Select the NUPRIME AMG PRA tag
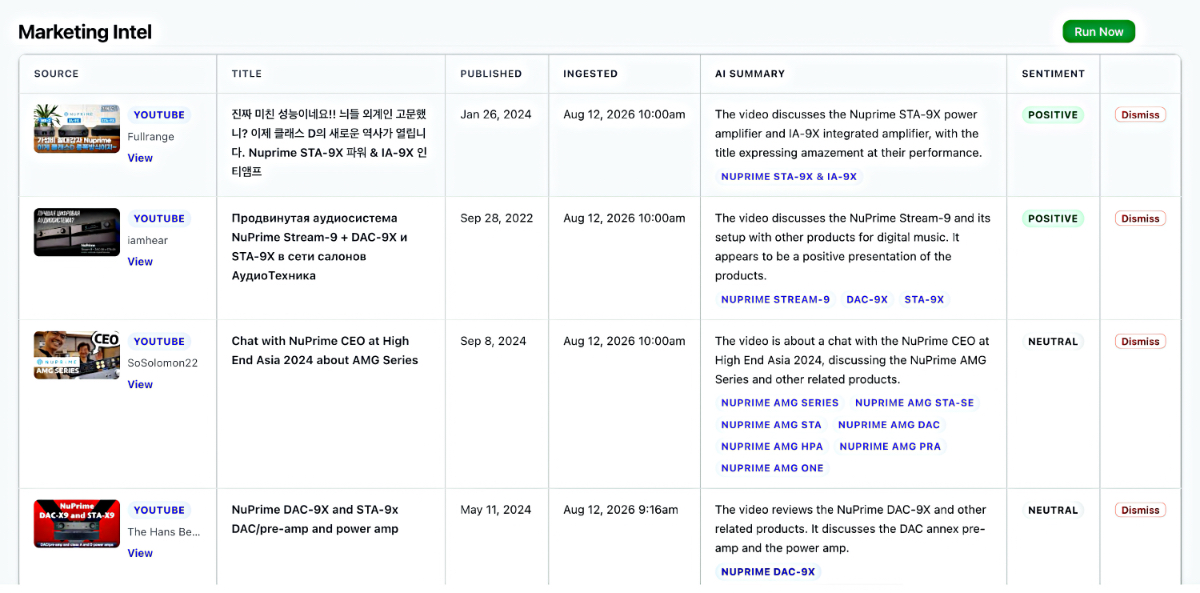1200x593 pixels. (890, 447)
